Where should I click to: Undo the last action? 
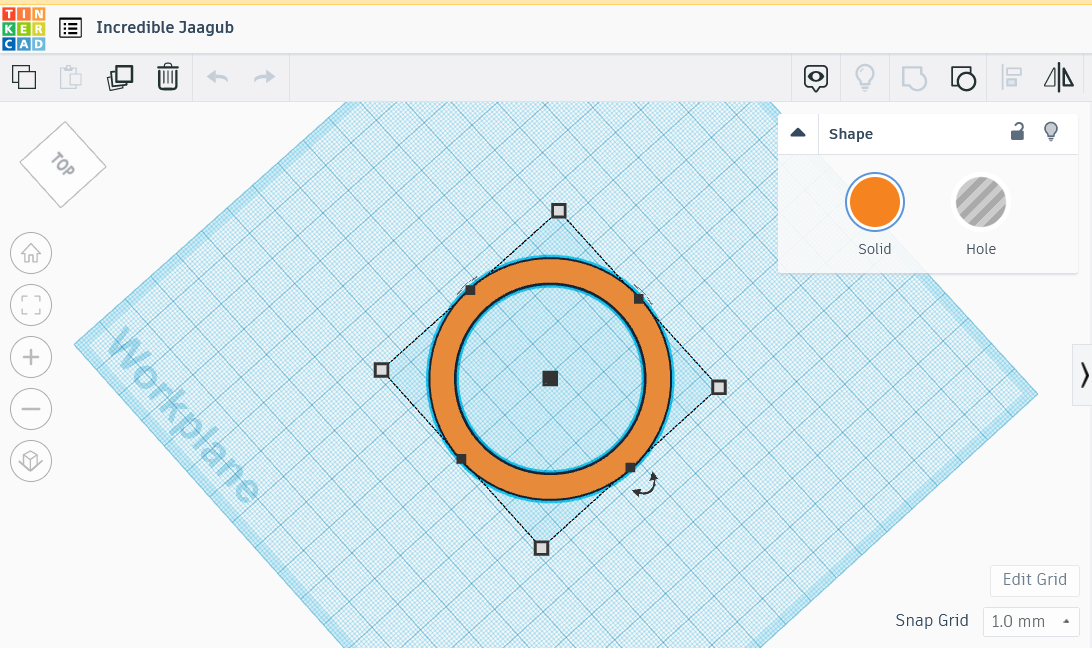218,77
